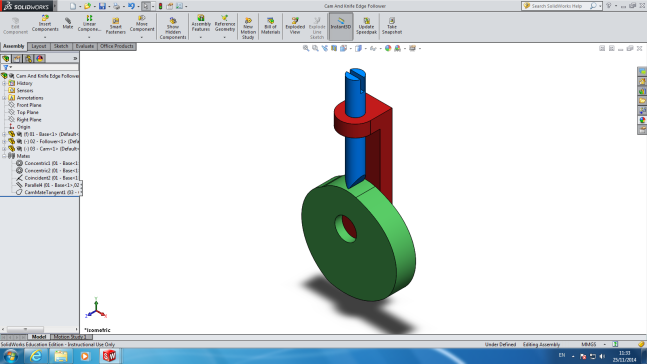The width and height of the screenshot is (647, 364).
Task: Open Windows Start menu
Action: click(x=11, y=356)
